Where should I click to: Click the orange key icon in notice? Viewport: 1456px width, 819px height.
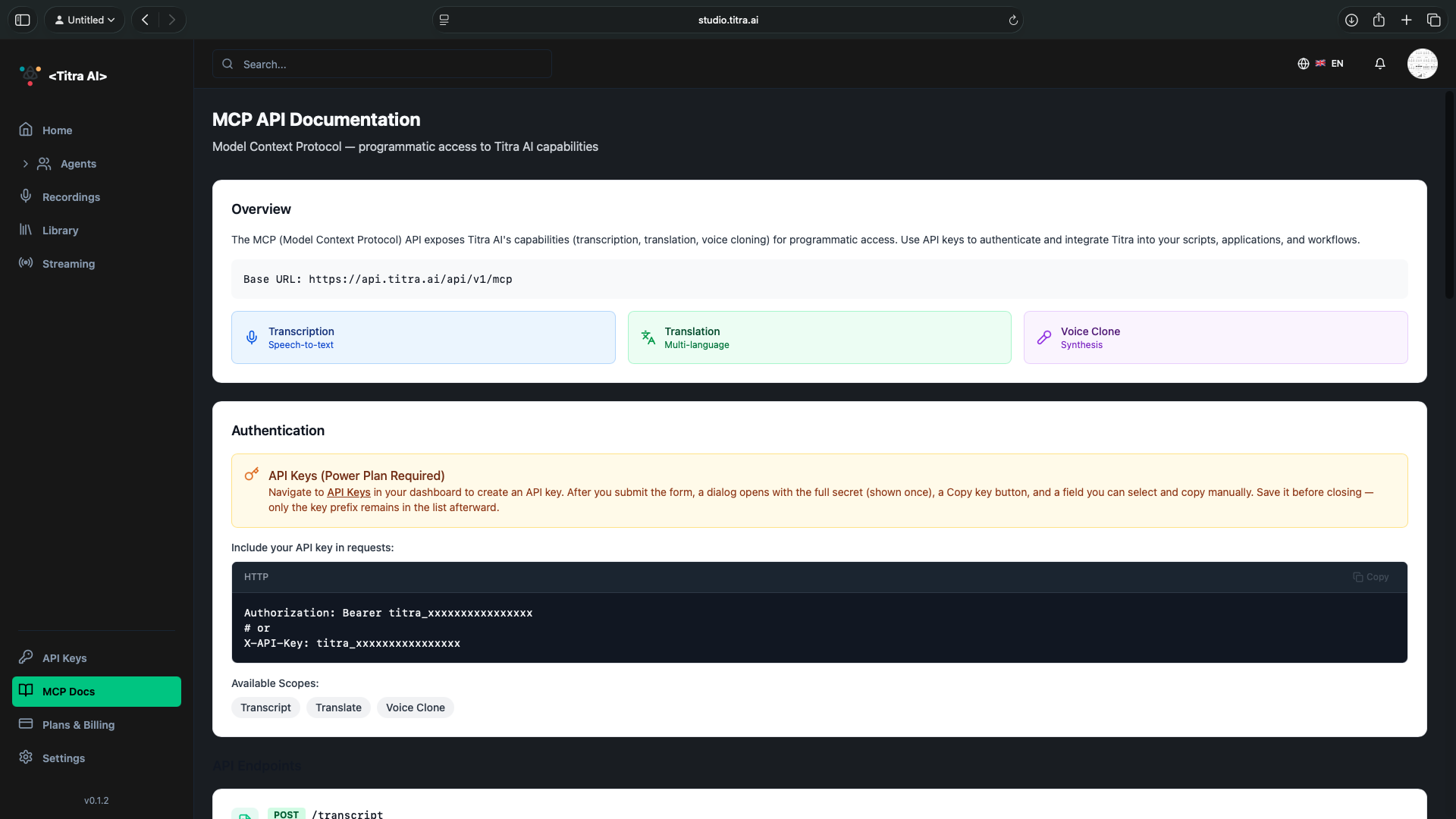252,475
